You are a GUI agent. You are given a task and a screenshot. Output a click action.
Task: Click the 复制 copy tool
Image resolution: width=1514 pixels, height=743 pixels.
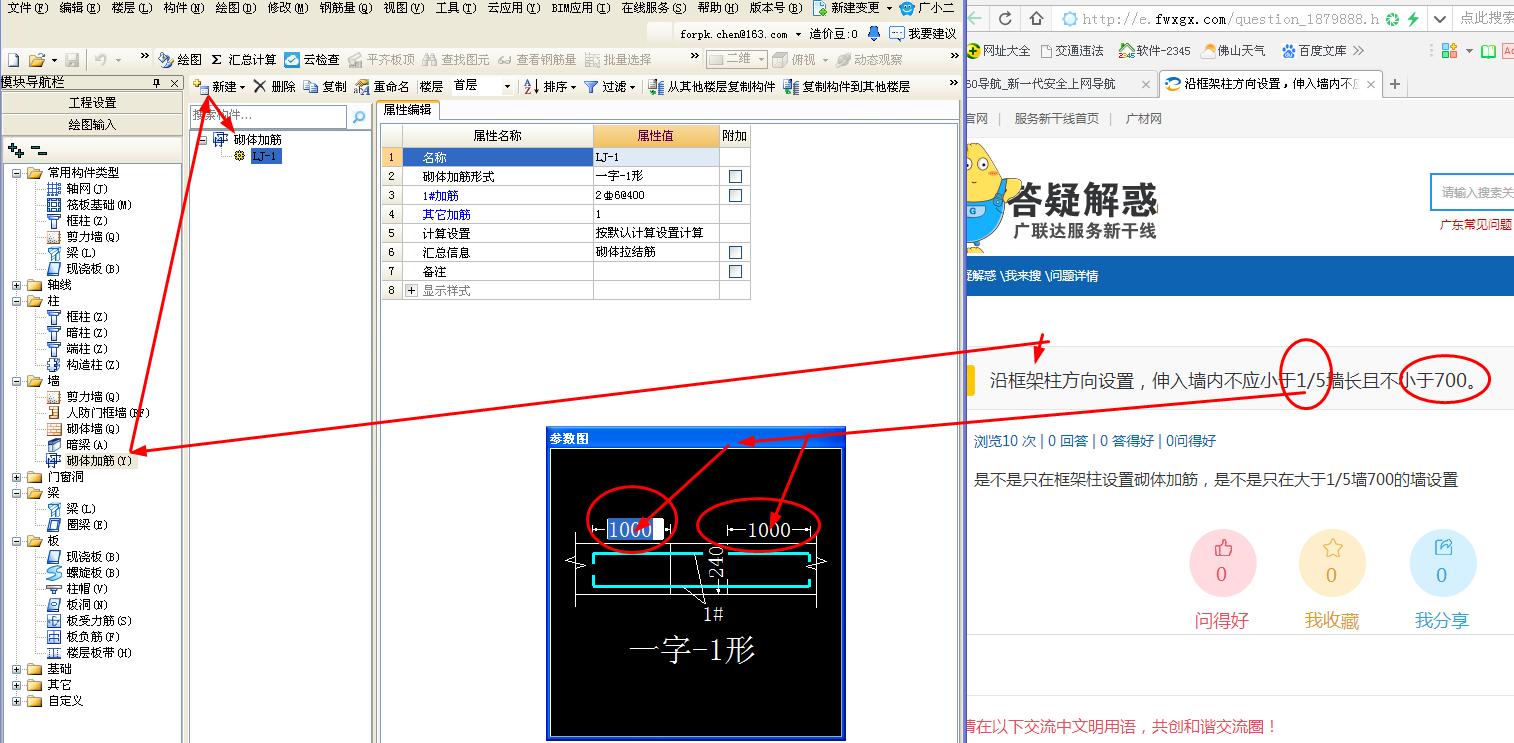[325, 87]
